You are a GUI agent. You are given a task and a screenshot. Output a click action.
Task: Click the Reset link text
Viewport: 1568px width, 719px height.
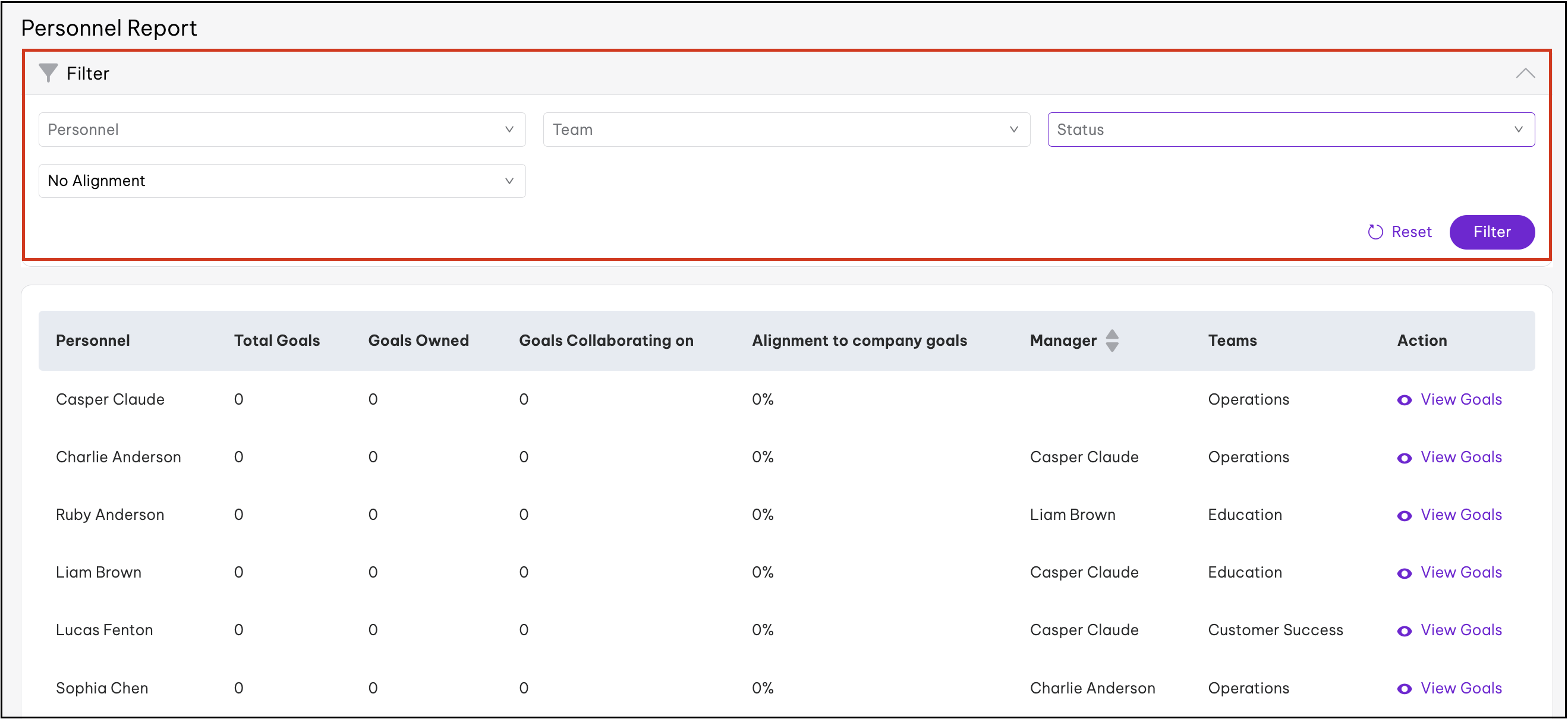1411,232
